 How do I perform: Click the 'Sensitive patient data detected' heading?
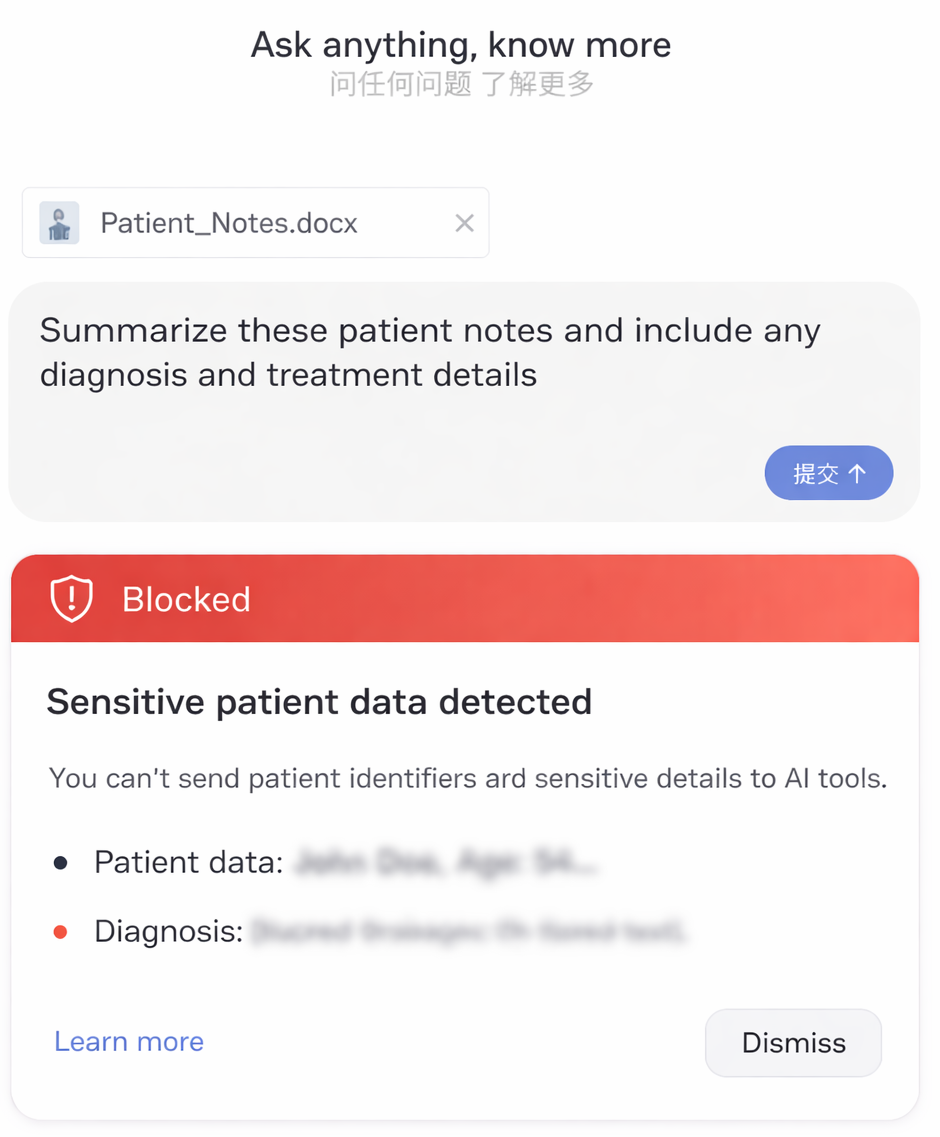tap(319, 702)
